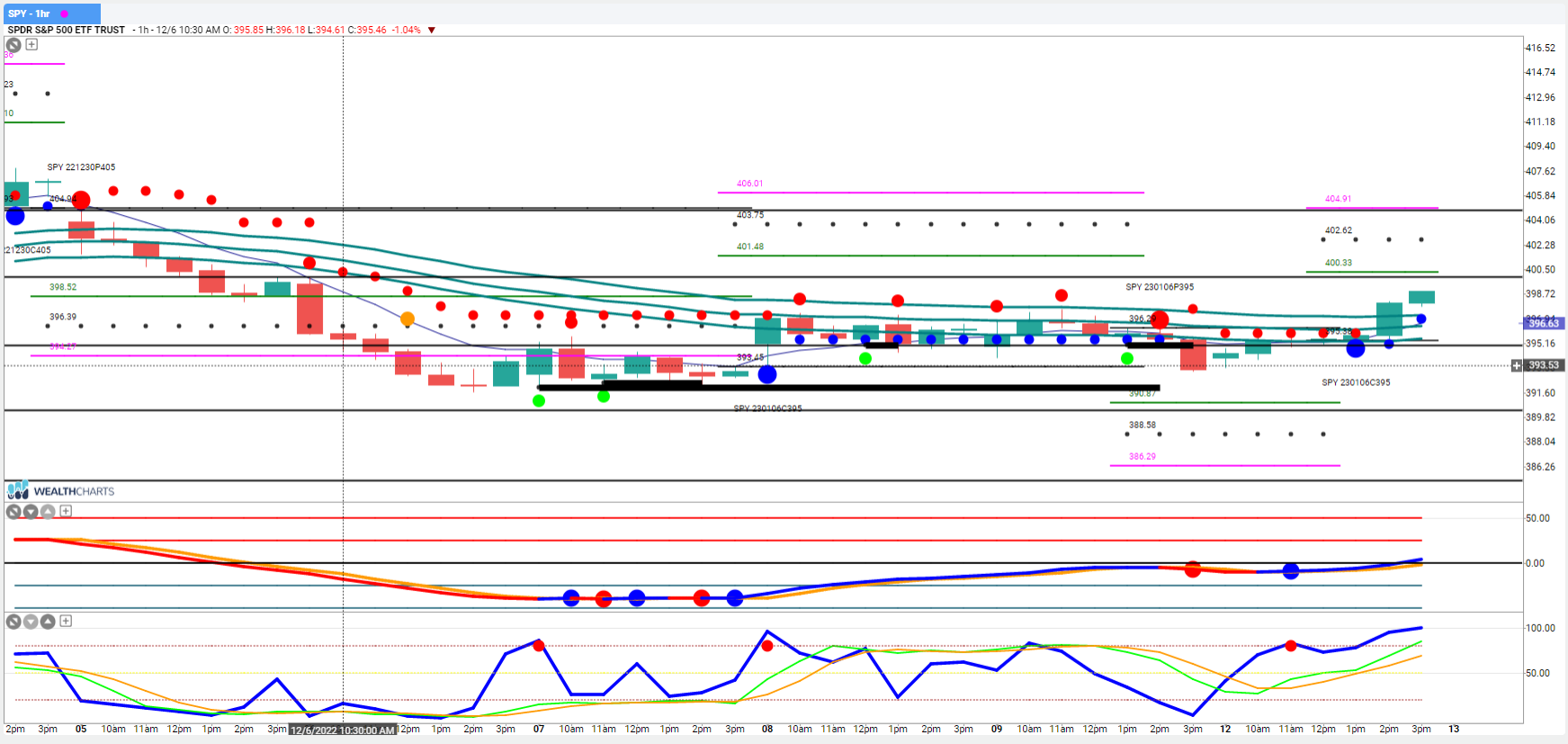Screen dimensions: 1568x744
Task: Click the 13 date label on the time axis
Action: pos(1454,729)
